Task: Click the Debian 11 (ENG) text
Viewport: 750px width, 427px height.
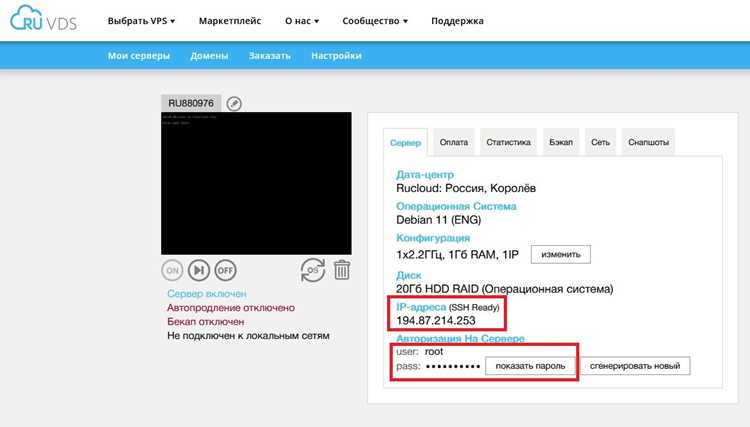Action: click(x=439, y=220)
